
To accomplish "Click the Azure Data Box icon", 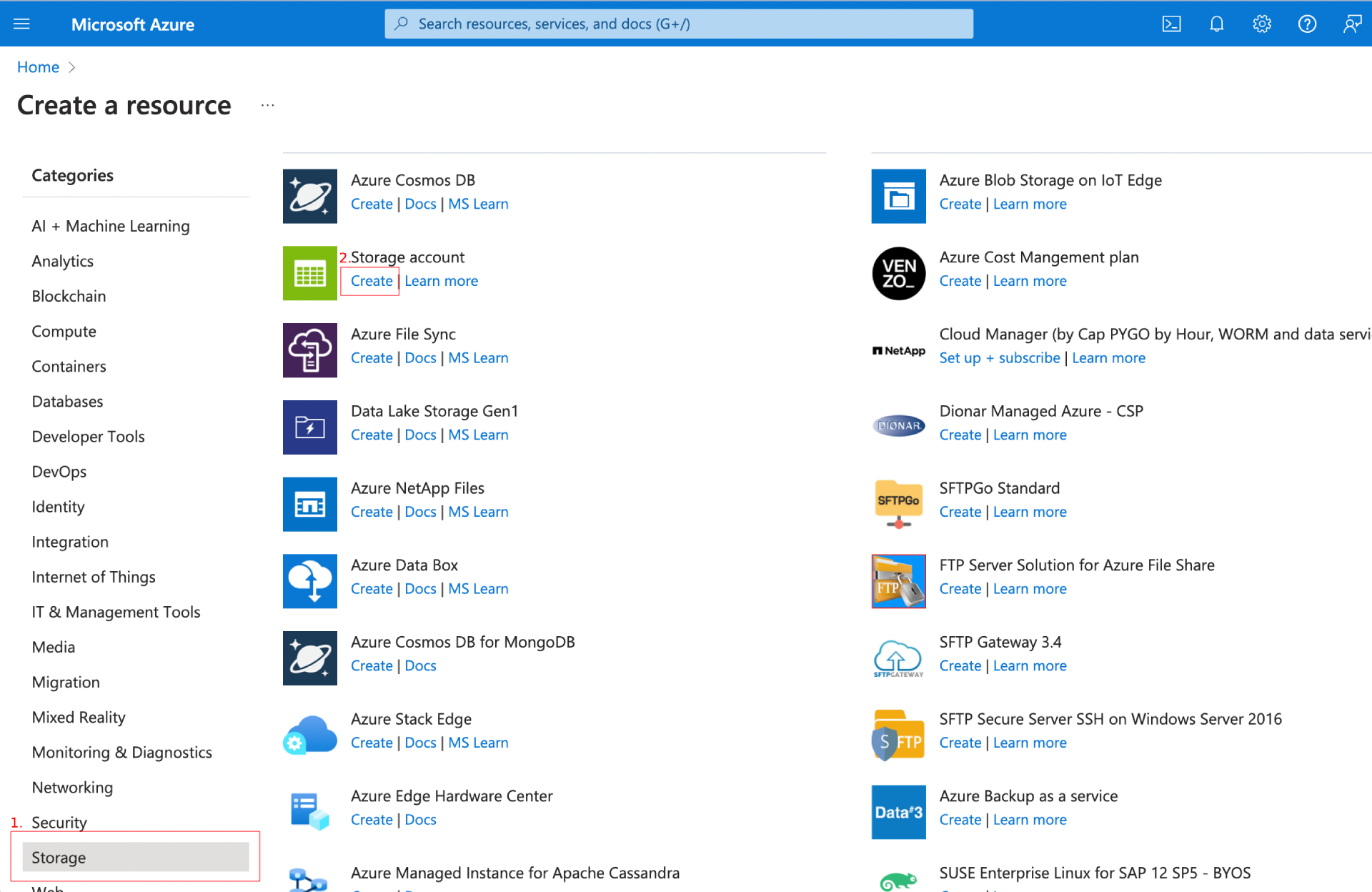I will pyautogui.click(x=309, y=581).
